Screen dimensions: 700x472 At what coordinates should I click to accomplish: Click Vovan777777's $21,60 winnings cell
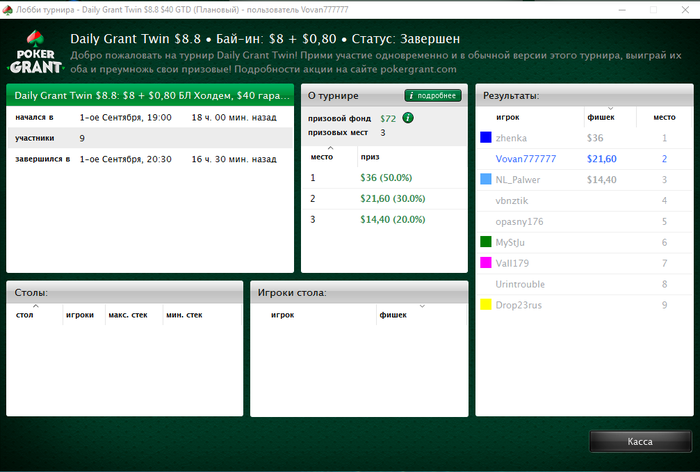coord(602,159)
